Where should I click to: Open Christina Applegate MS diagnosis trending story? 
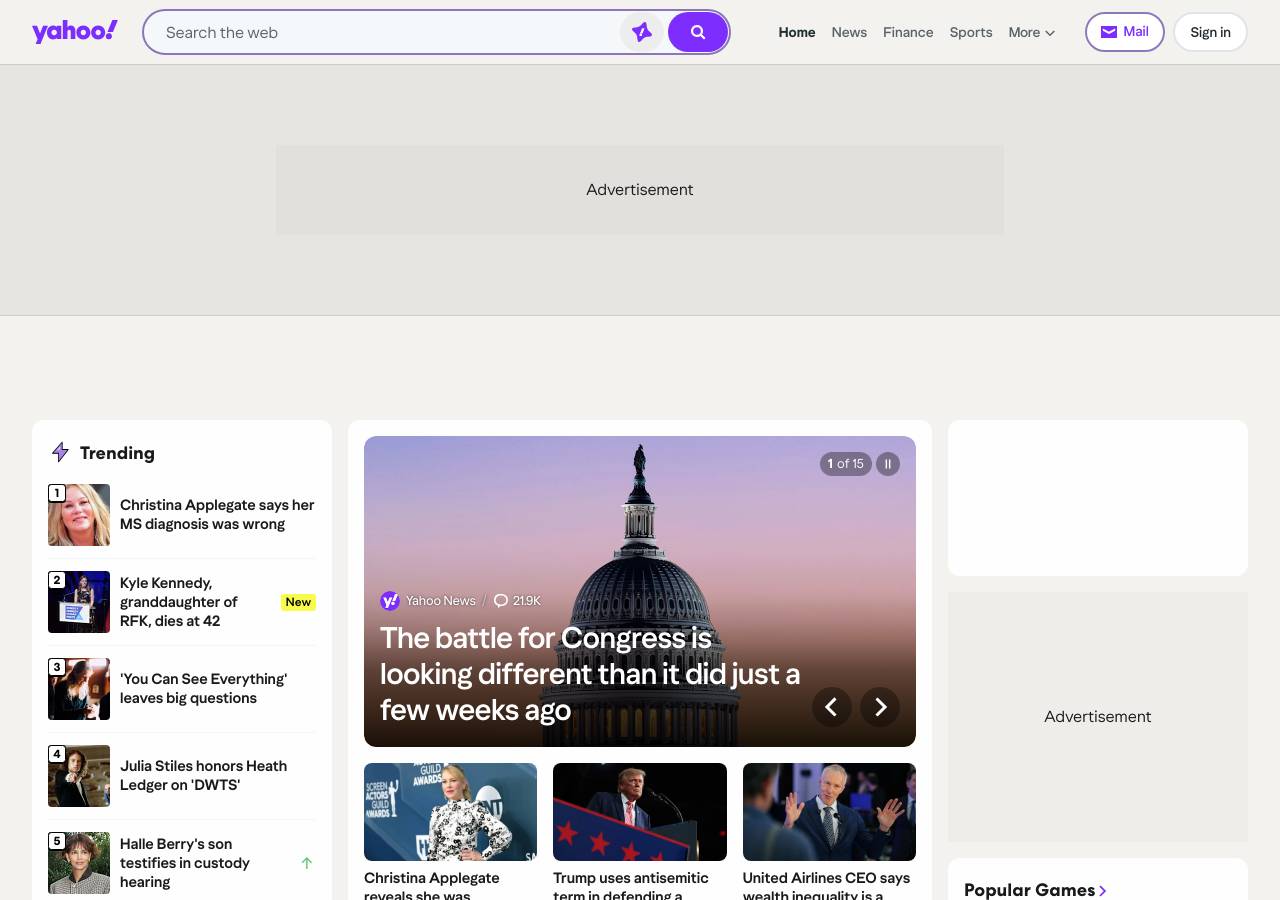217,515
